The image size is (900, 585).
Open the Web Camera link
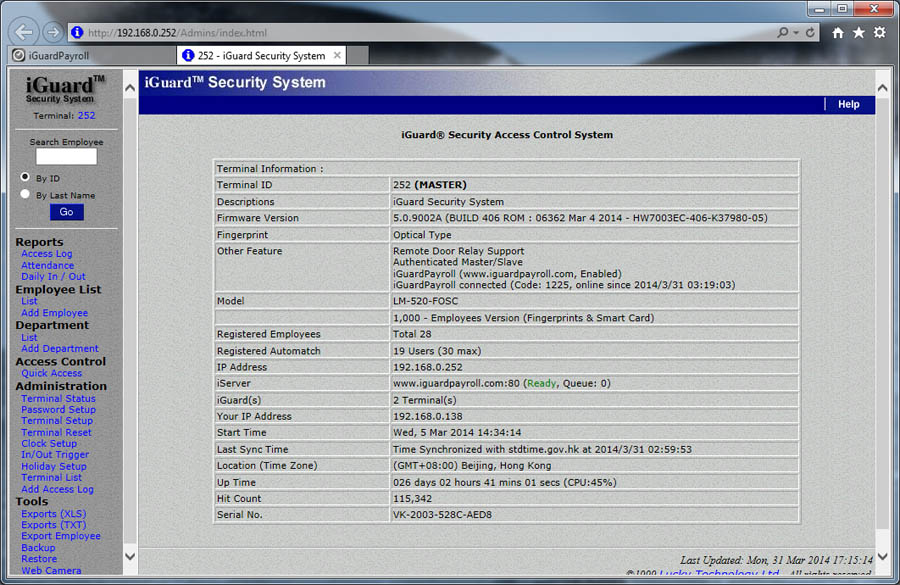point(51,571)
